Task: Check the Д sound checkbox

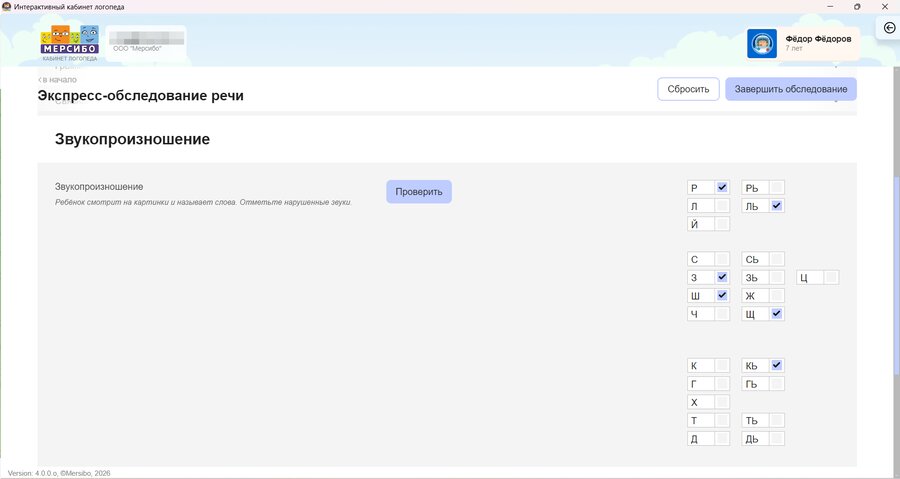Action: pyautogui.click(x=722, y=438)
